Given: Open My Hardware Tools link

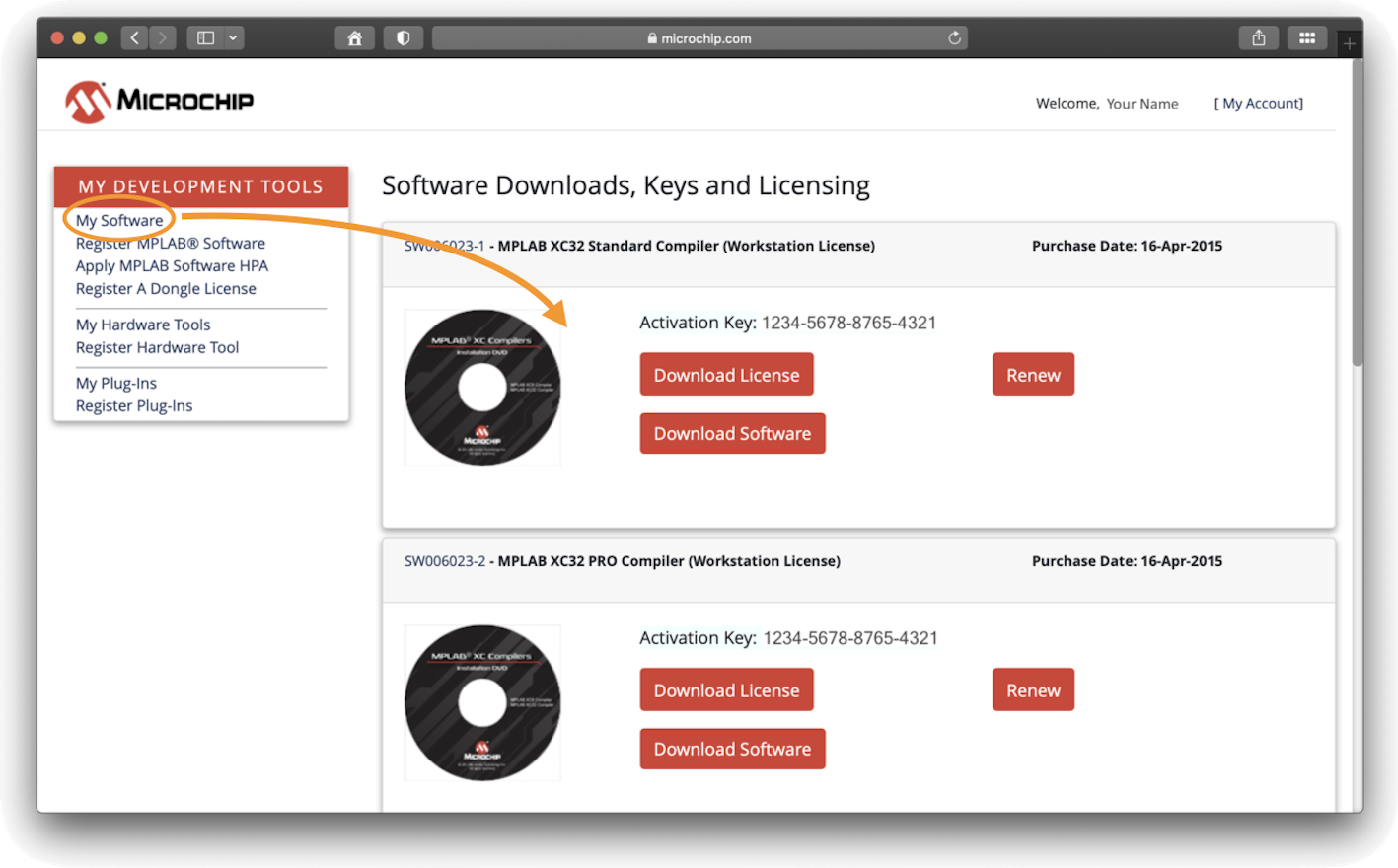Looking at the screenshot, I should point(143,325).
